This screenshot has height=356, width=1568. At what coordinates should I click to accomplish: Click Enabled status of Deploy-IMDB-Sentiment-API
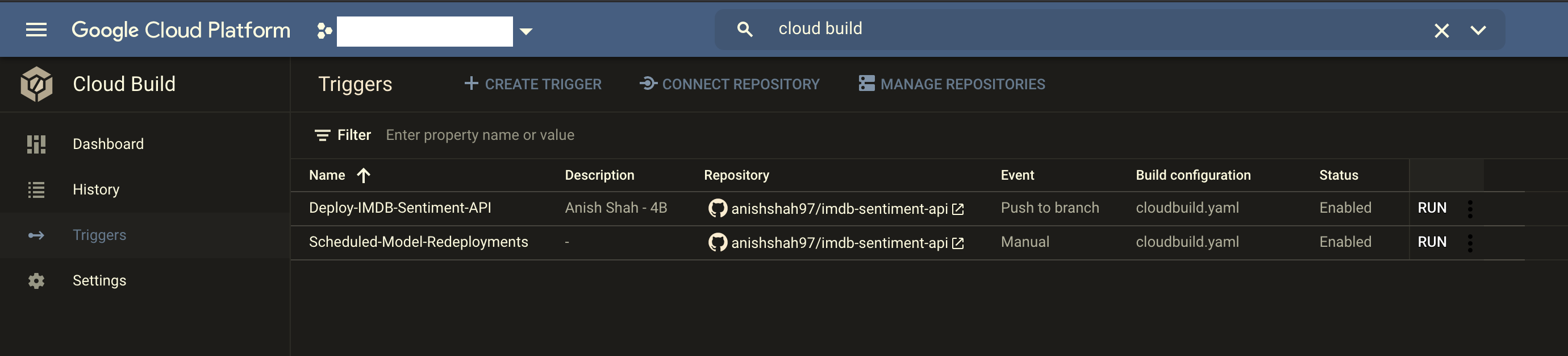[x=1345, y=208]
